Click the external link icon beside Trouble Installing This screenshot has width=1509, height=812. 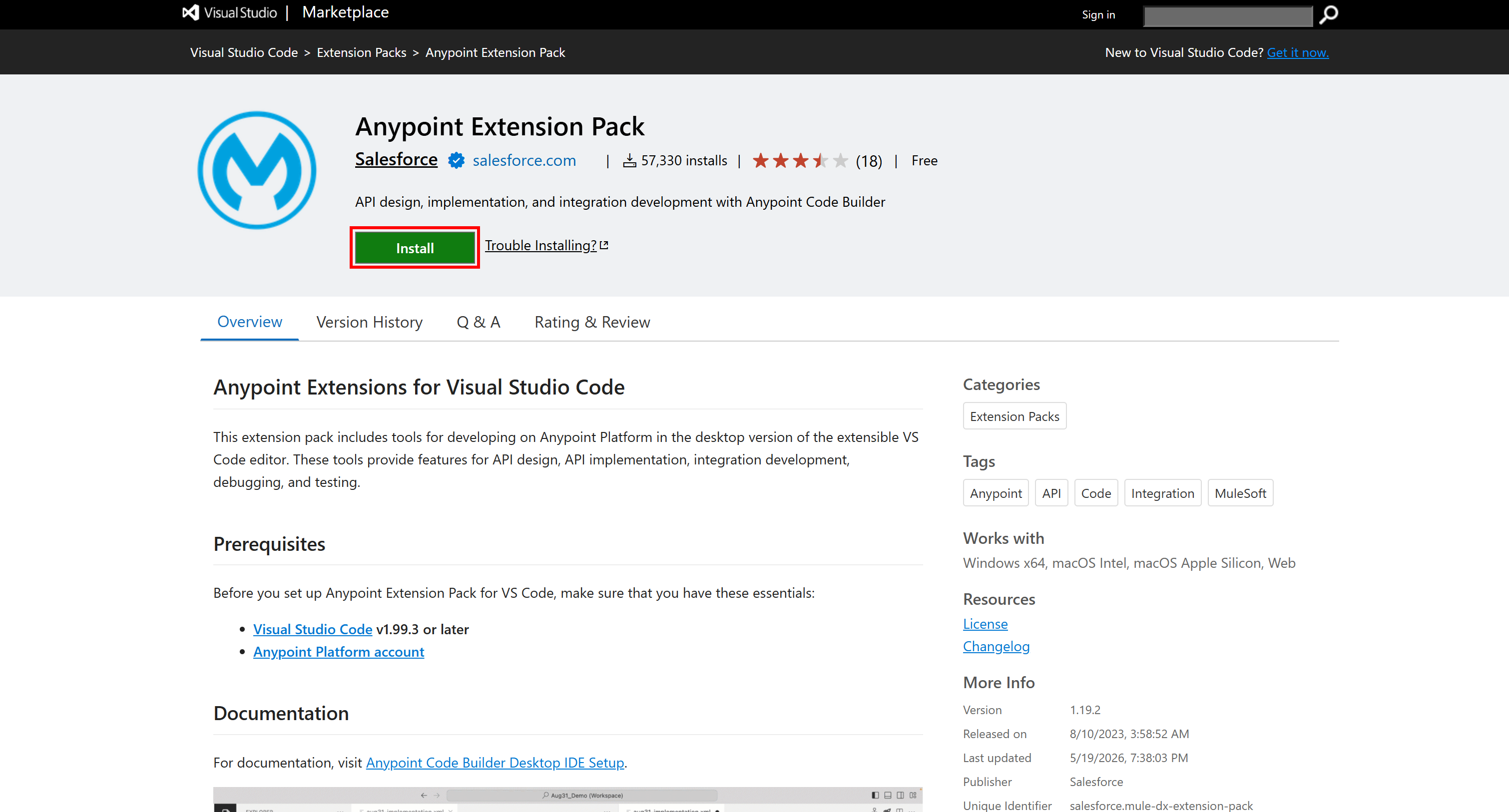pyautogui.click(x=604, y=246)
